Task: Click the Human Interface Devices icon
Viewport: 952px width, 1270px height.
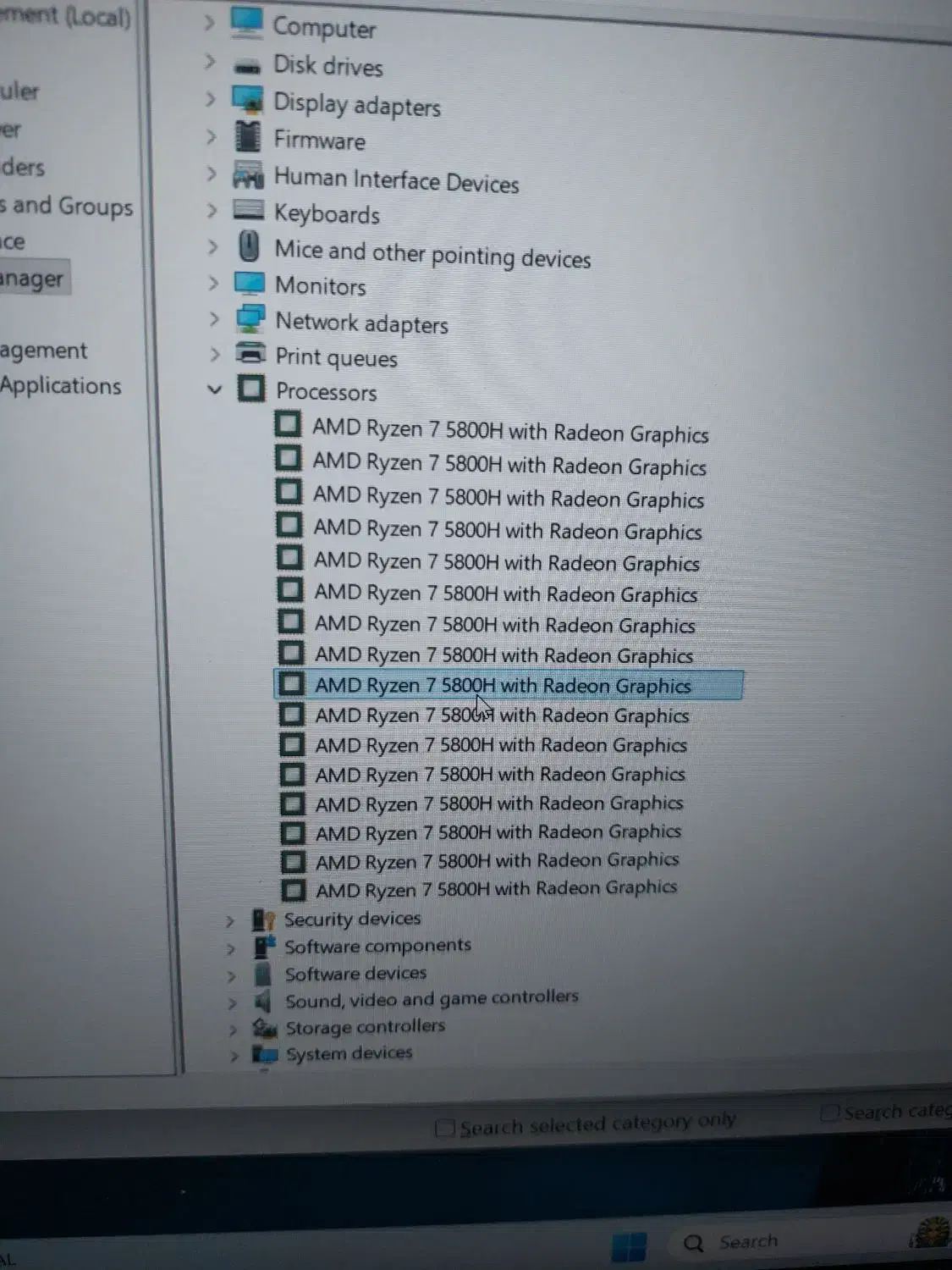Action: [249, 175]
